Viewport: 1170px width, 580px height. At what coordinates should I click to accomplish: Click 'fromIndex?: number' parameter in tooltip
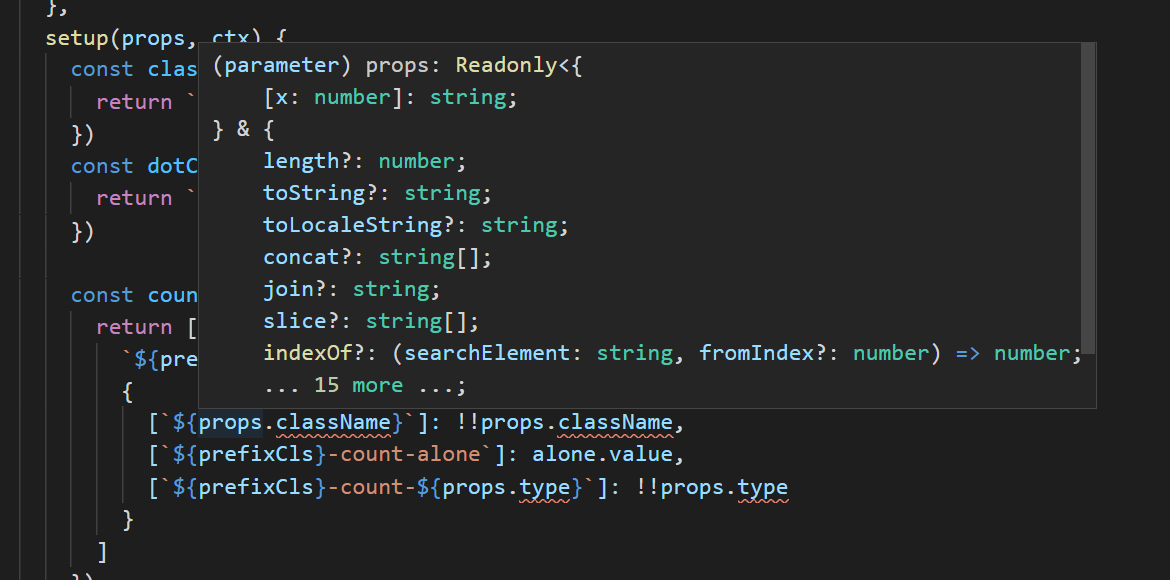814,353
